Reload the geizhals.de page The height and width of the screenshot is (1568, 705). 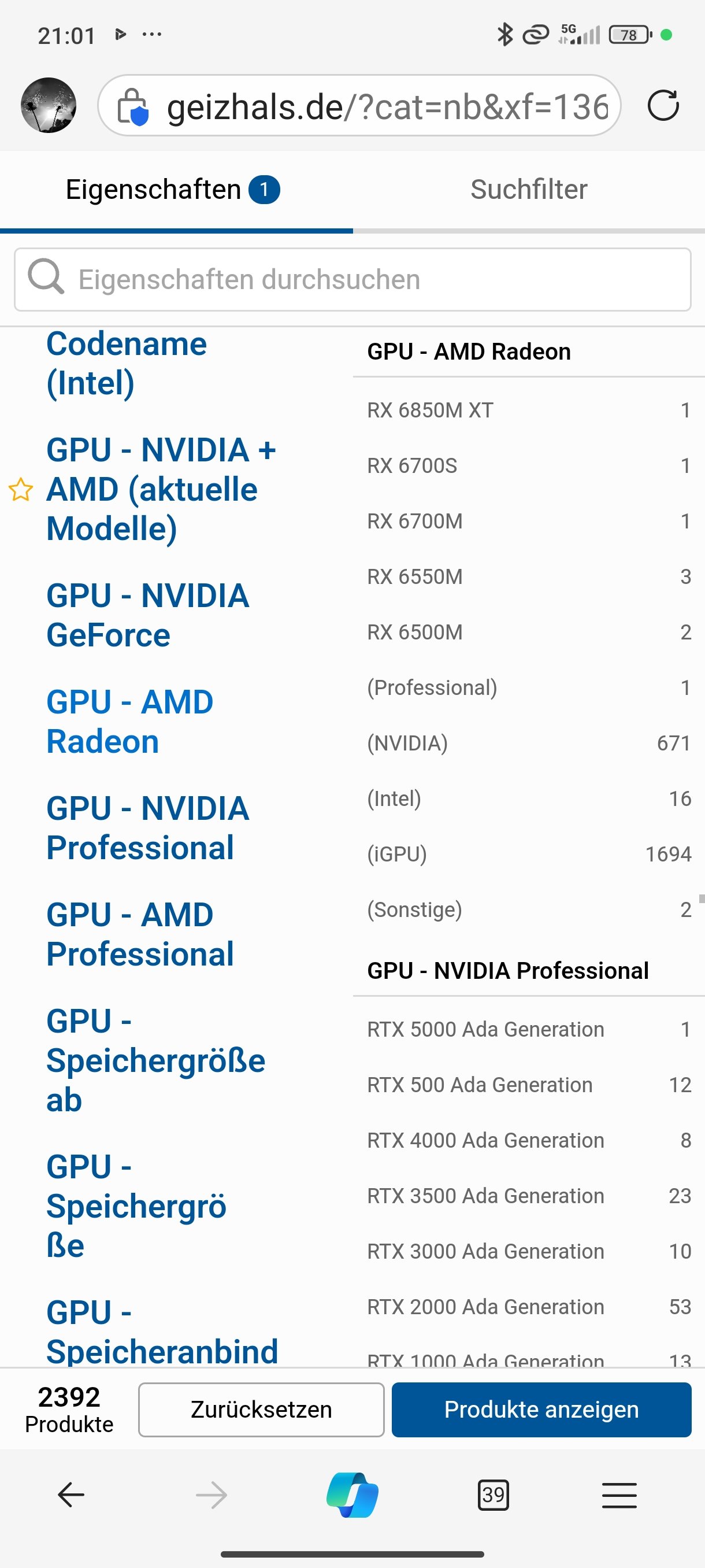(x=664, y=105)
